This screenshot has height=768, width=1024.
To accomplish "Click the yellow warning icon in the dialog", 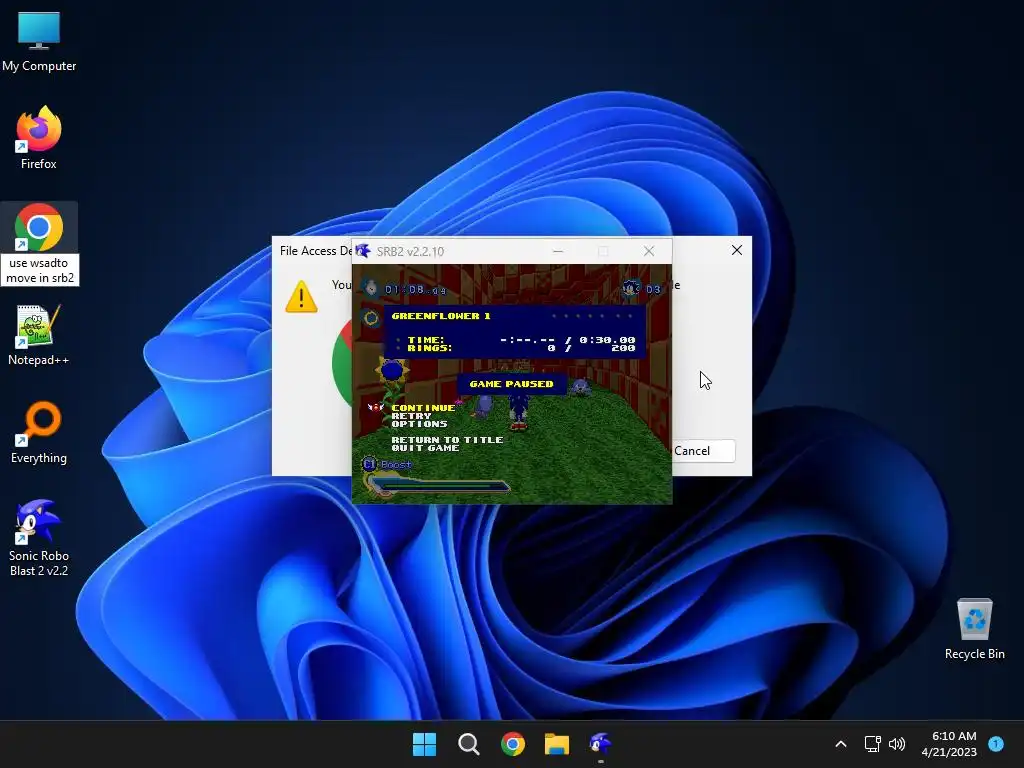I will coord(301,297).
